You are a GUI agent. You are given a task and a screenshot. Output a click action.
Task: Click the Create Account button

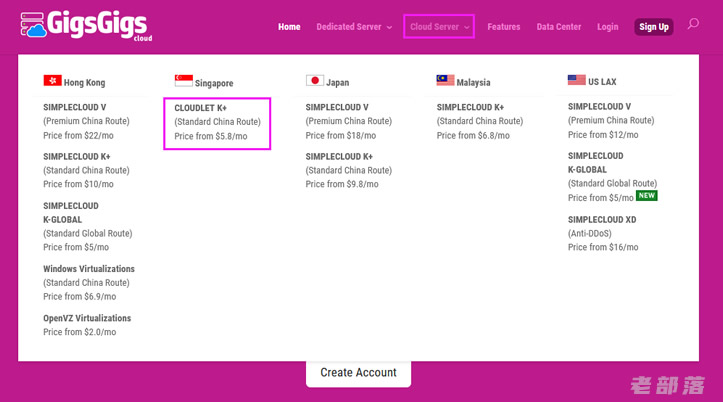coord(358,372)
